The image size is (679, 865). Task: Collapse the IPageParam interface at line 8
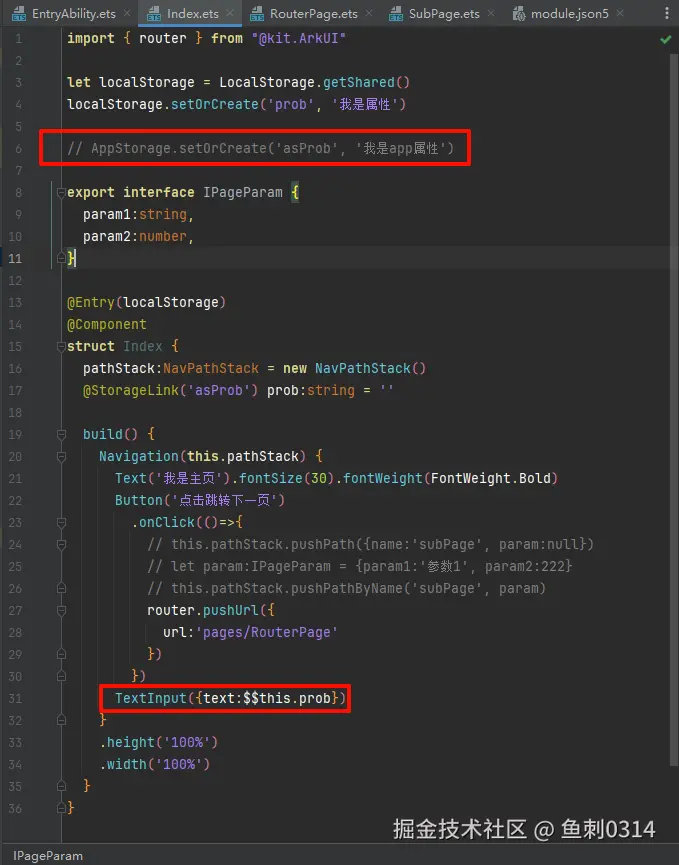coord(61,193)
